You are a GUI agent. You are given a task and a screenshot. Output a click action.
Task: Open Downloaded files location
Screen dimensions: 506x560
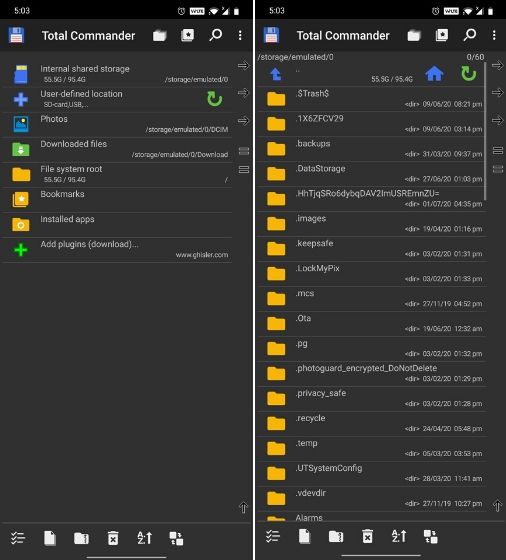tap(117, 149)
